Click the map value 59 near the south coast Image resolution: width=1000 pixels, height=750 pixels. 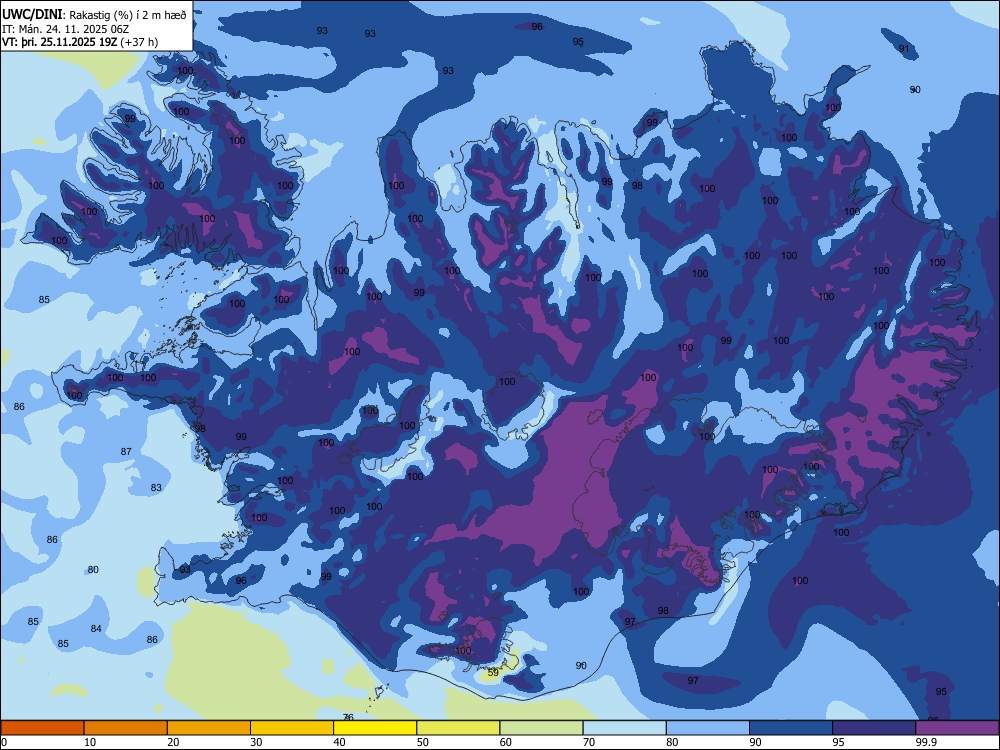pos(493,672)
